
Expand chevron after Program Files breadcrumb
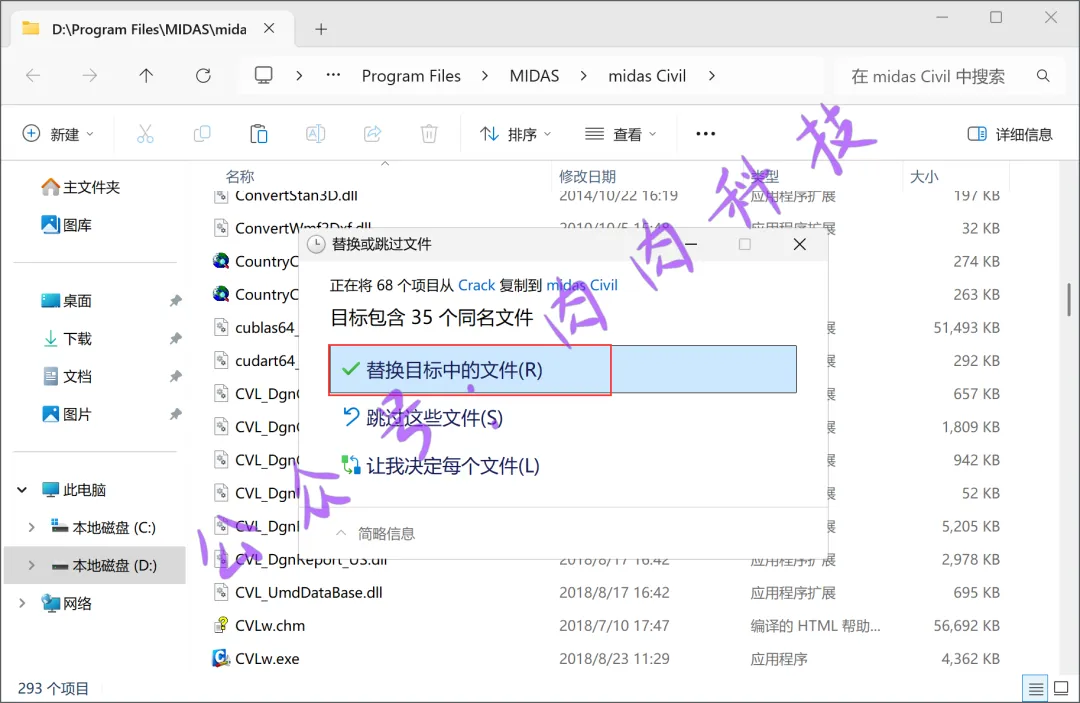point(485,76)
